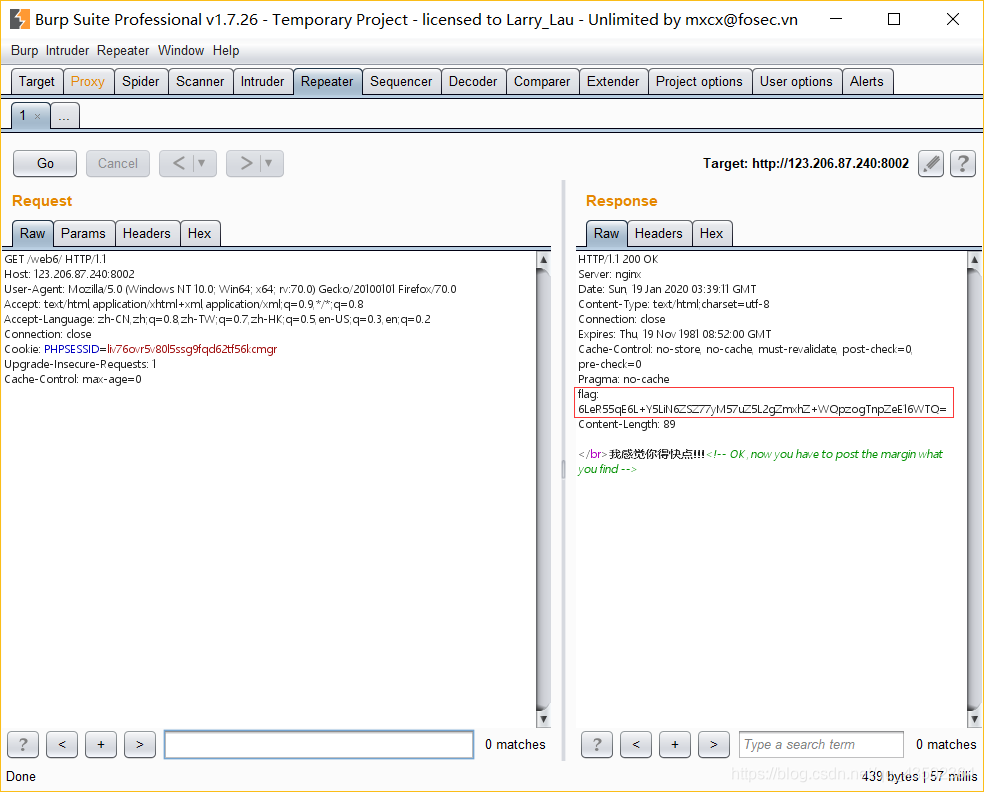The height and width of the screenshot is (792, 984).
Task: Go forward in request history
Action: [245, 164]
